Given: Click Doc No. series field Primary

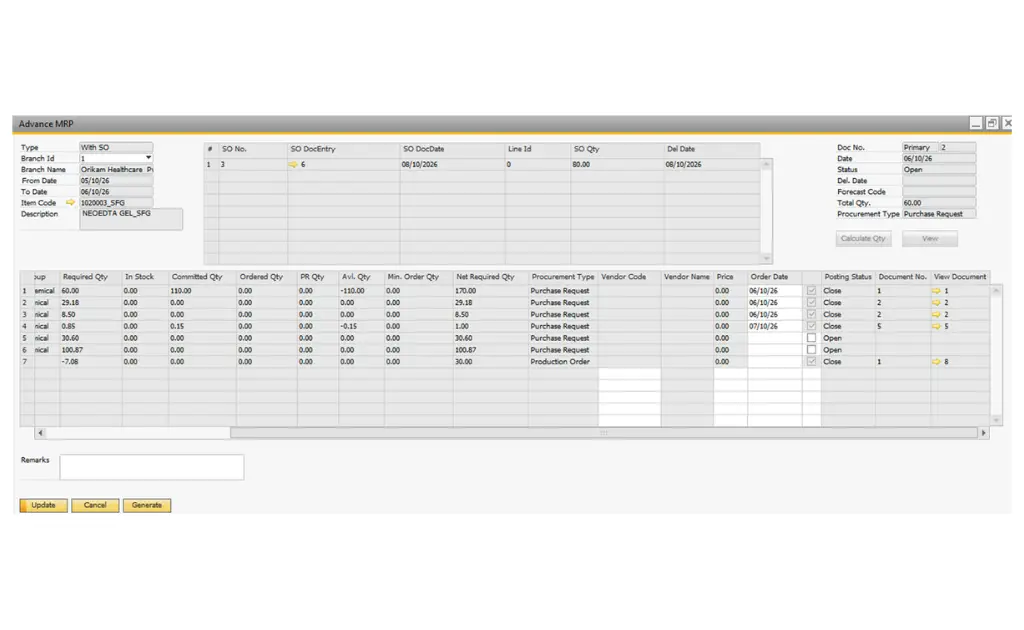Looking at the screenshot, I should pyautogui.click(x=920, y=147).
